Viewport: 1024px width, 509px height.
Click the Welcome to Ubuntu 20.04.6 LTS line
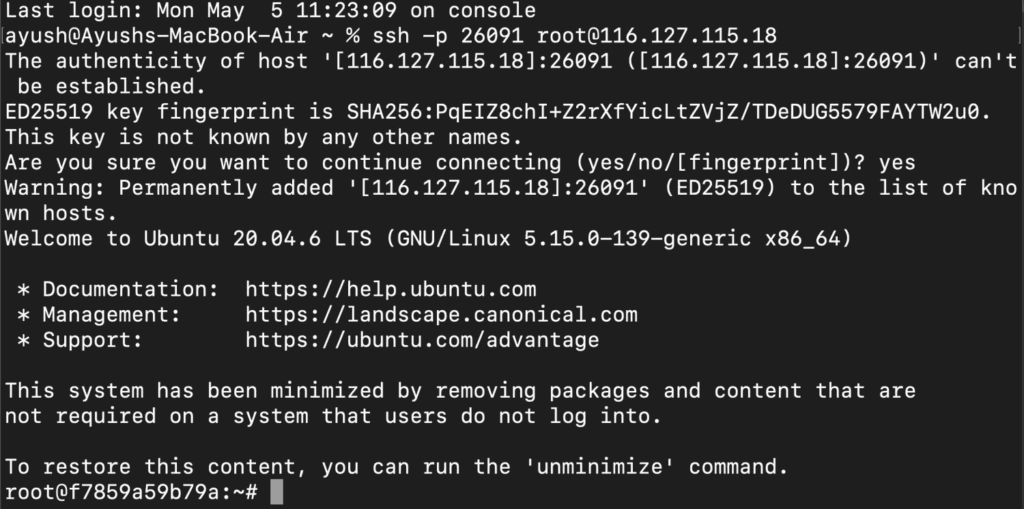pyautogui.click(x=428, y=238)
